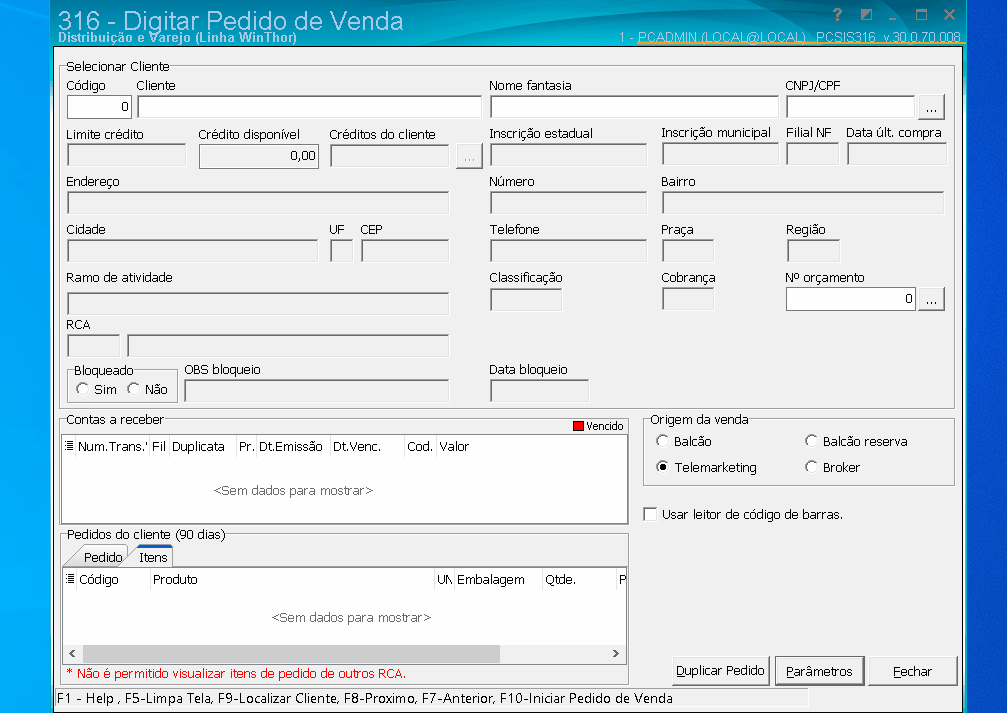Click the OBS bloqueio field
Screen dimensions: 1007x713
316,391
